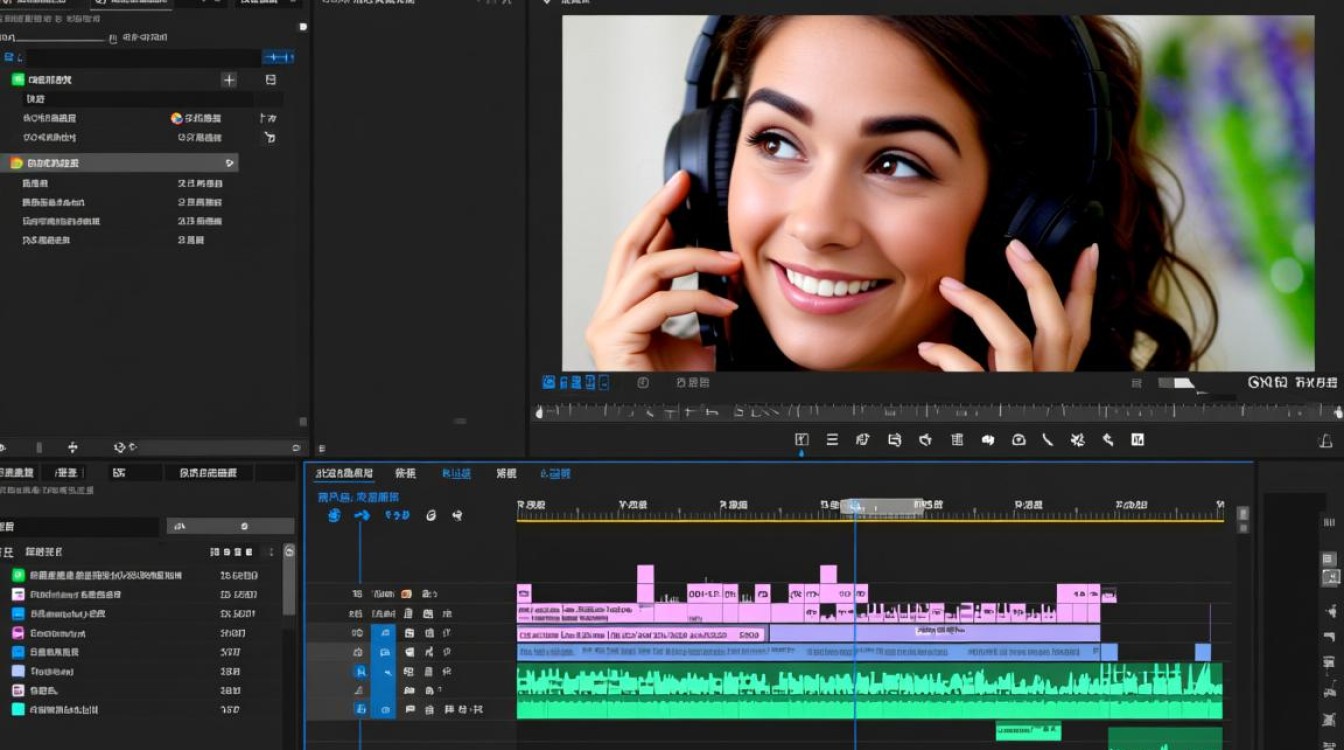Viewport: 1344px width, 750px height.
Task: Toggle the blue circular button on the upper green audio track
Action: coord(360,672)
